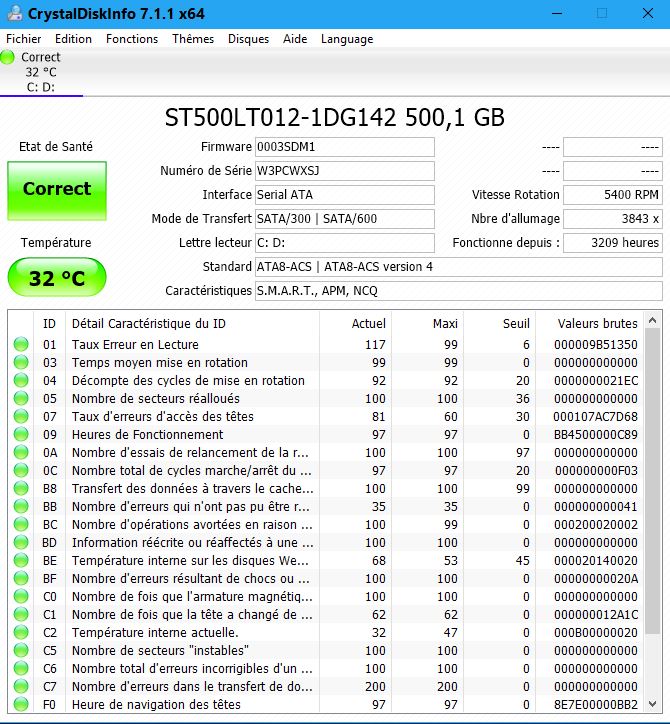Image resolution: width=670 pixels, height=724 pixels.
Task: Click the Vitesse Rotation value 5400 RPM
Action: pyautogui.click(x=613, y=195)
